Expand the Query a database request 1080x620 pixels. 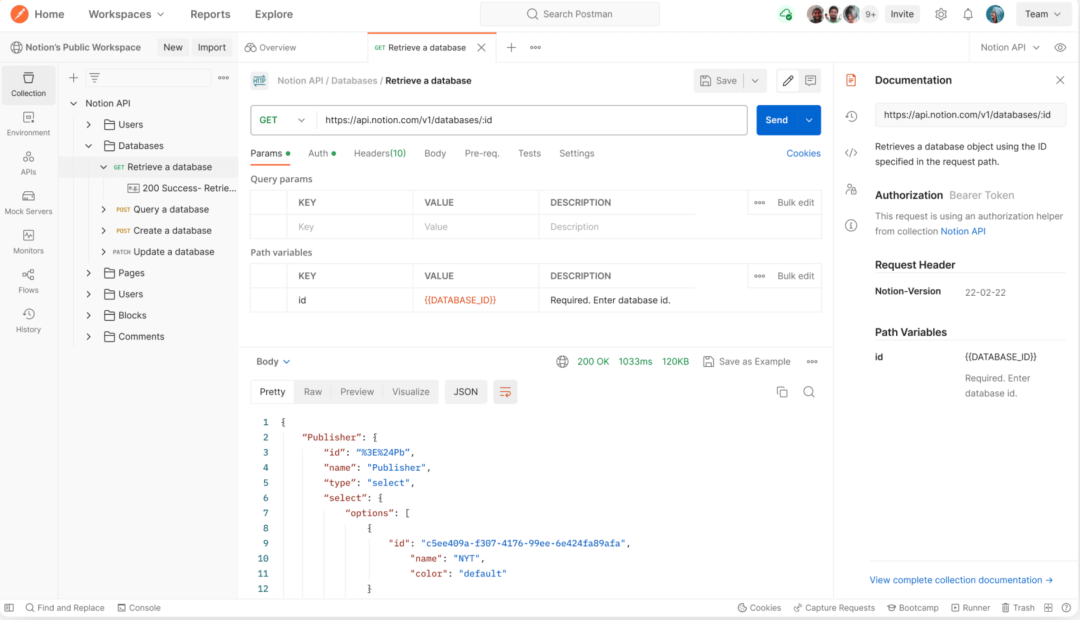[104, 209]
